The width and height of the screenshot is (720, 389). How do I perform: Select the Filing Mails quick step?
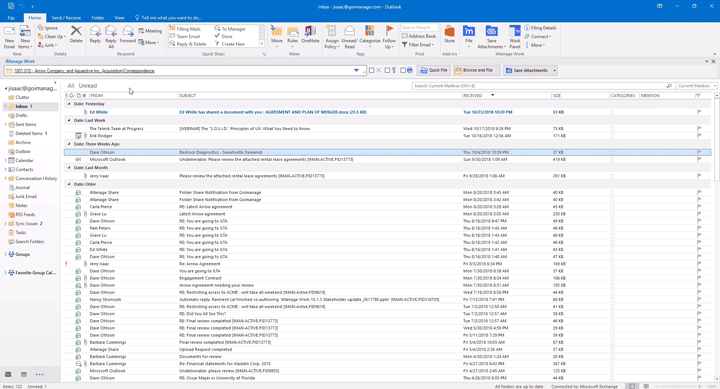point(185,29)
